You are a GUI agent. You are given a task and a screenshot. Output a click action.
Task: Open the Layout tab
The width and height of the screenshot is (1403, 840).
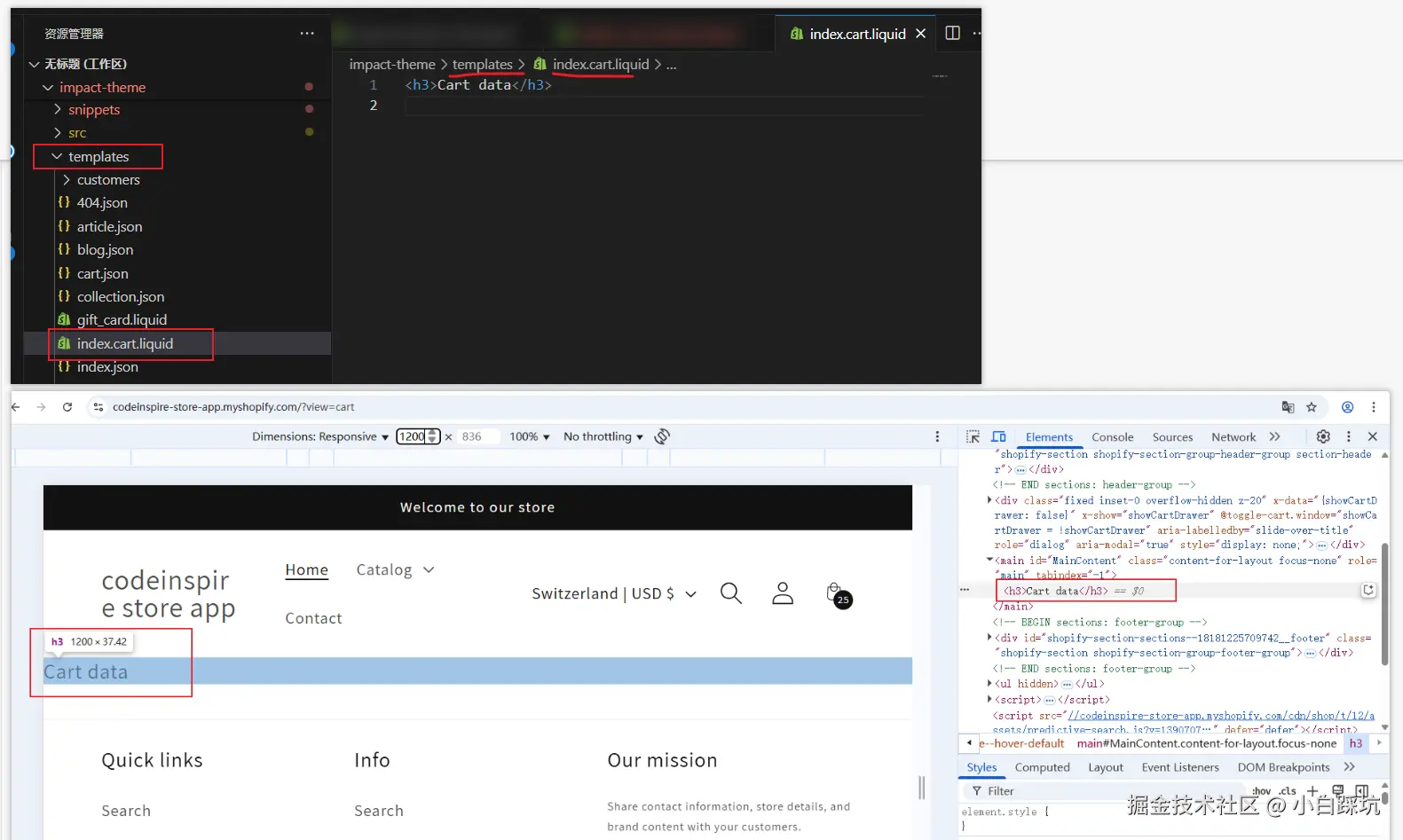pyautogui.click(x=1106, y=767)
